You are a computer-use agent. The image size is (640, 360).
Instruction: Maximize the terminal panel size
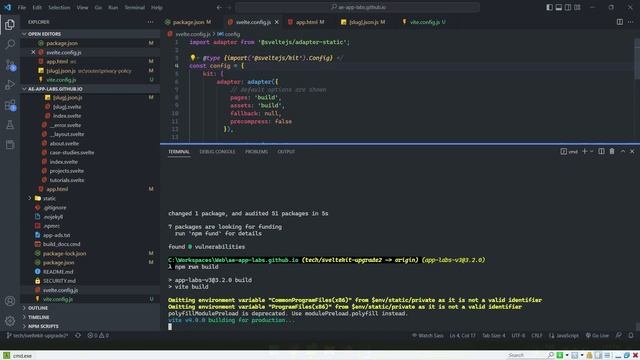tap(623, 151)
